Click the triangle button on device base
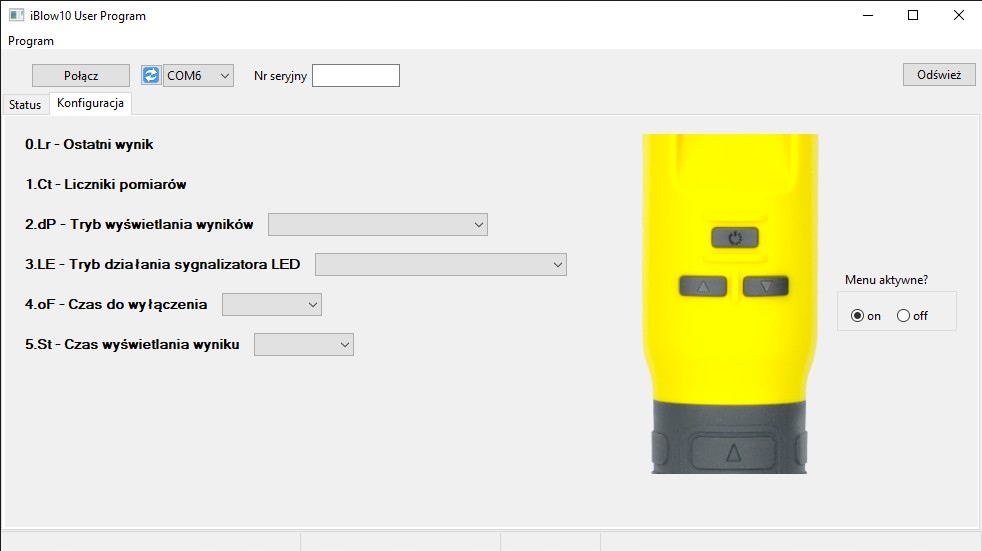This screenshot has height=551, width=982. 733,452
